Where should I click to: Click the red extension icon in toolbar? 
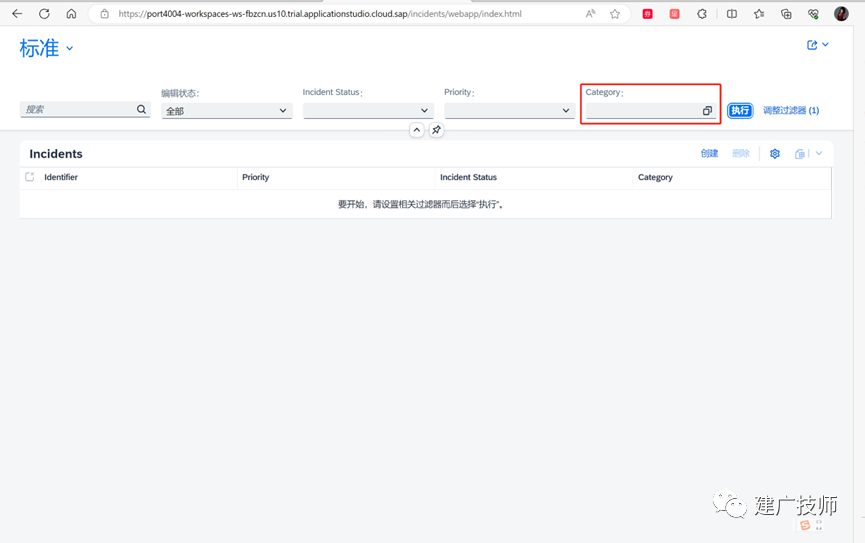pyautogui.click(x=648, y=14)
